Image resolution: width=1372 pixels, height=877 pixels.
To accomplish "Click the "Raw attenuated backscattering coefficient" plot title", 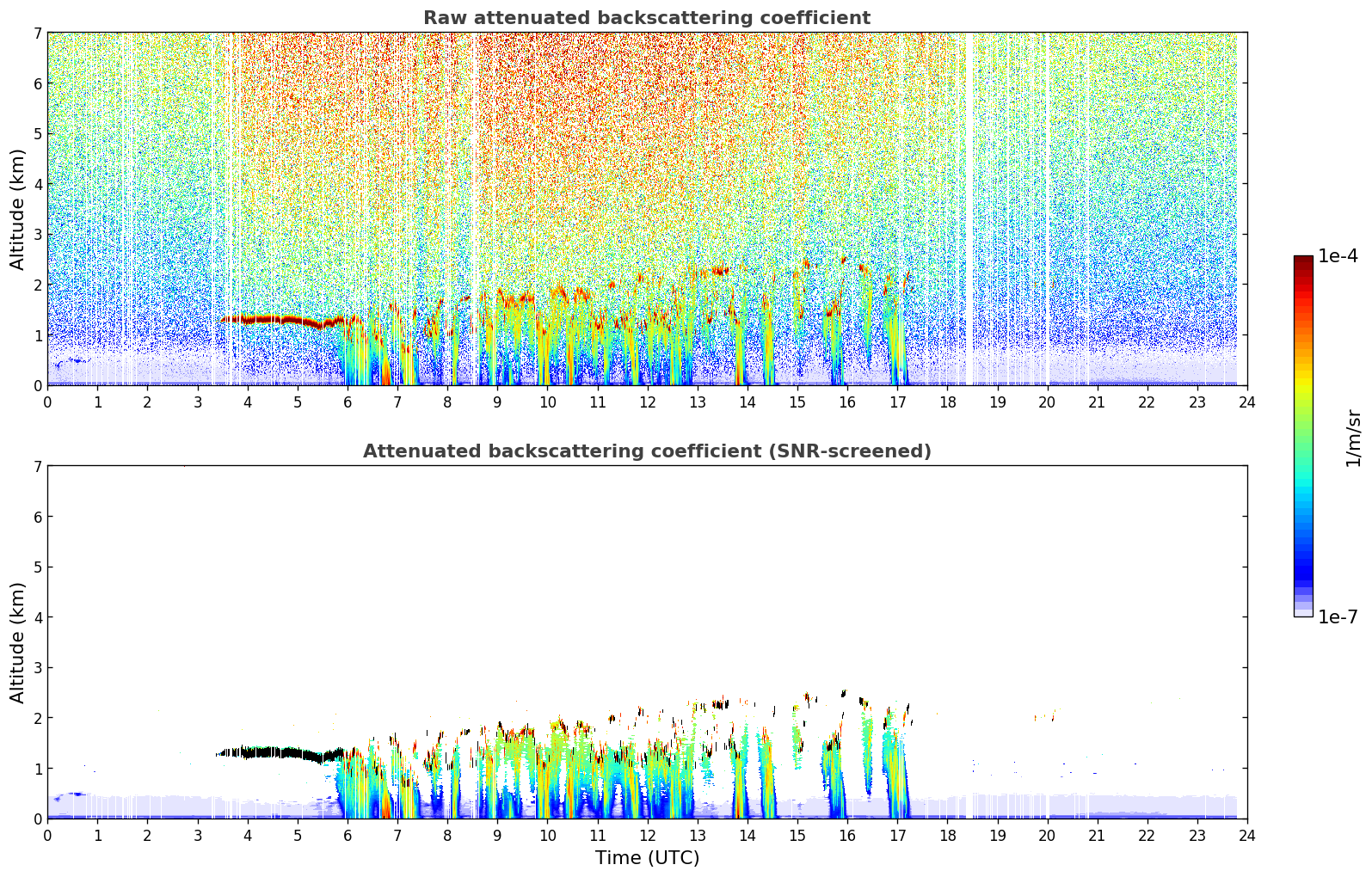I will [x=646, y=18].
